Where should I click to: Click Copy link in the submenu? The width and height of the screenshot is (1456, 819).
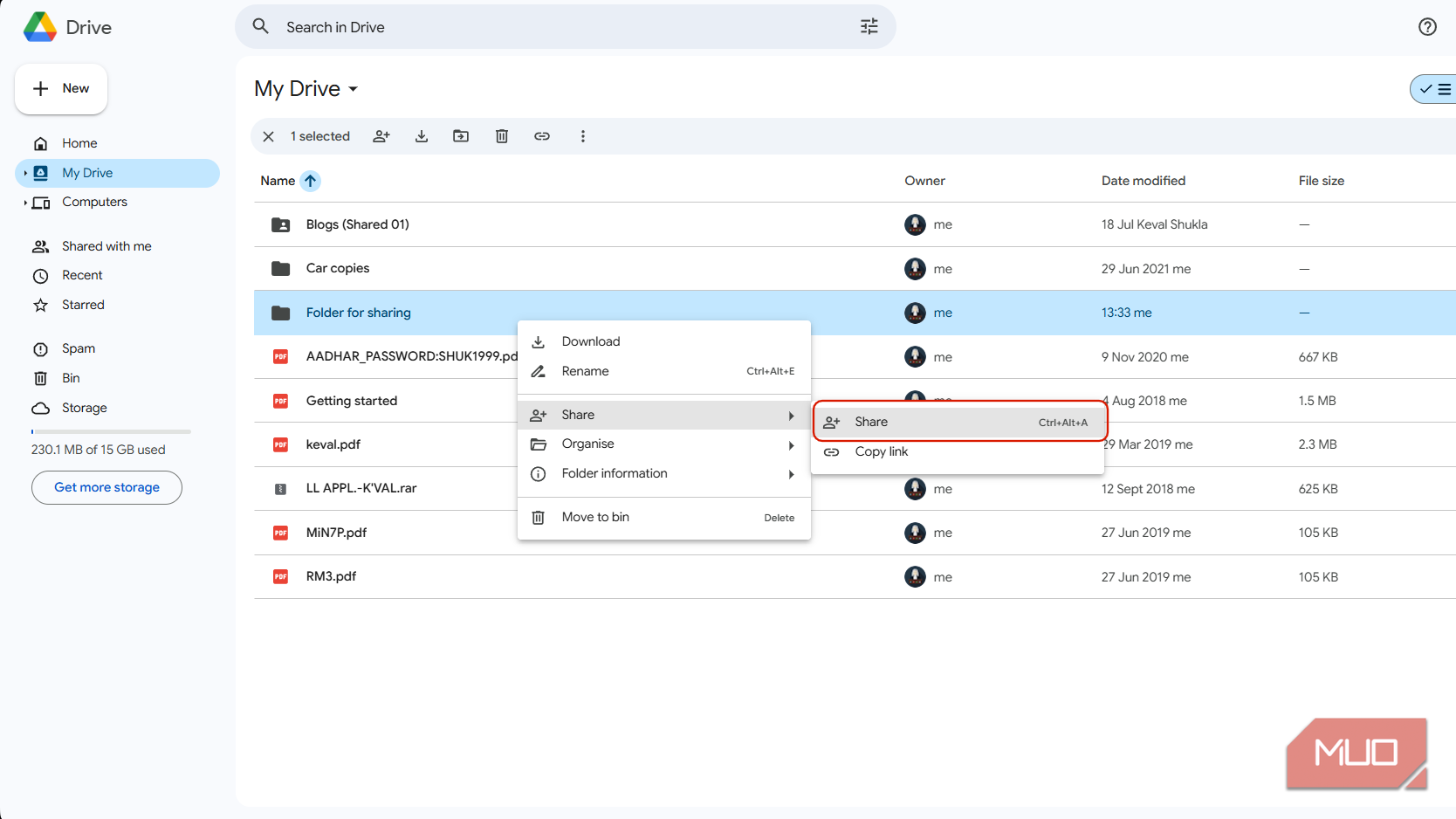(x=958, y=451)
